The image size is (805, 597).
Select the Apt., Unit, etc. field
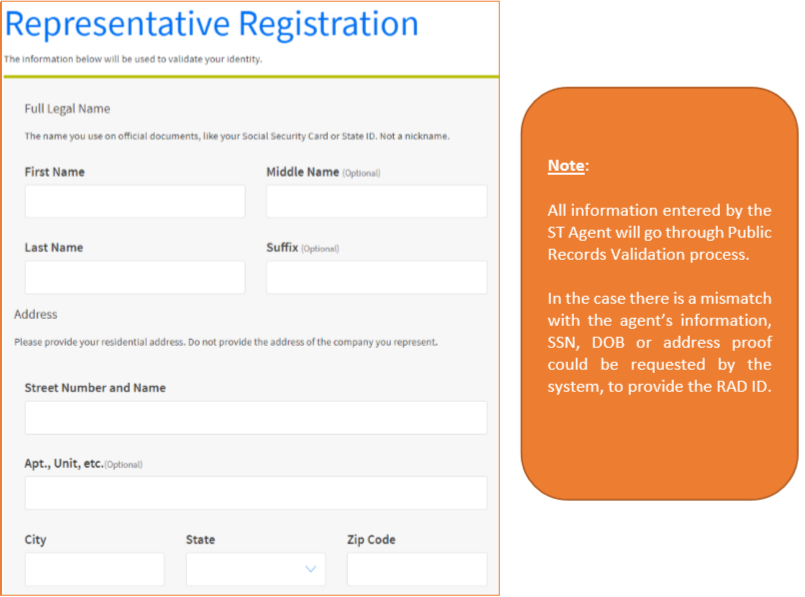(x=256, y=493)
